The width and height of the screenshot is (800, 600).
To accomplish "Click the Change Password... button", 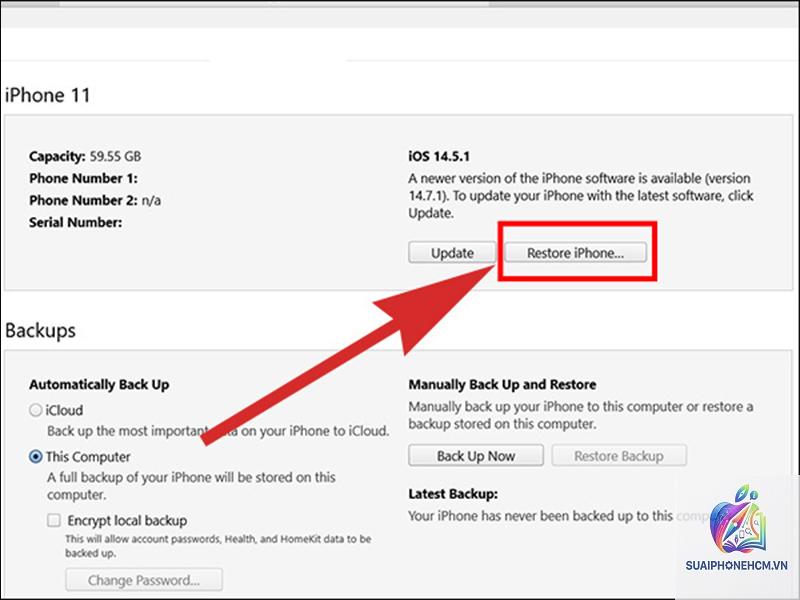I will [144, 580].
